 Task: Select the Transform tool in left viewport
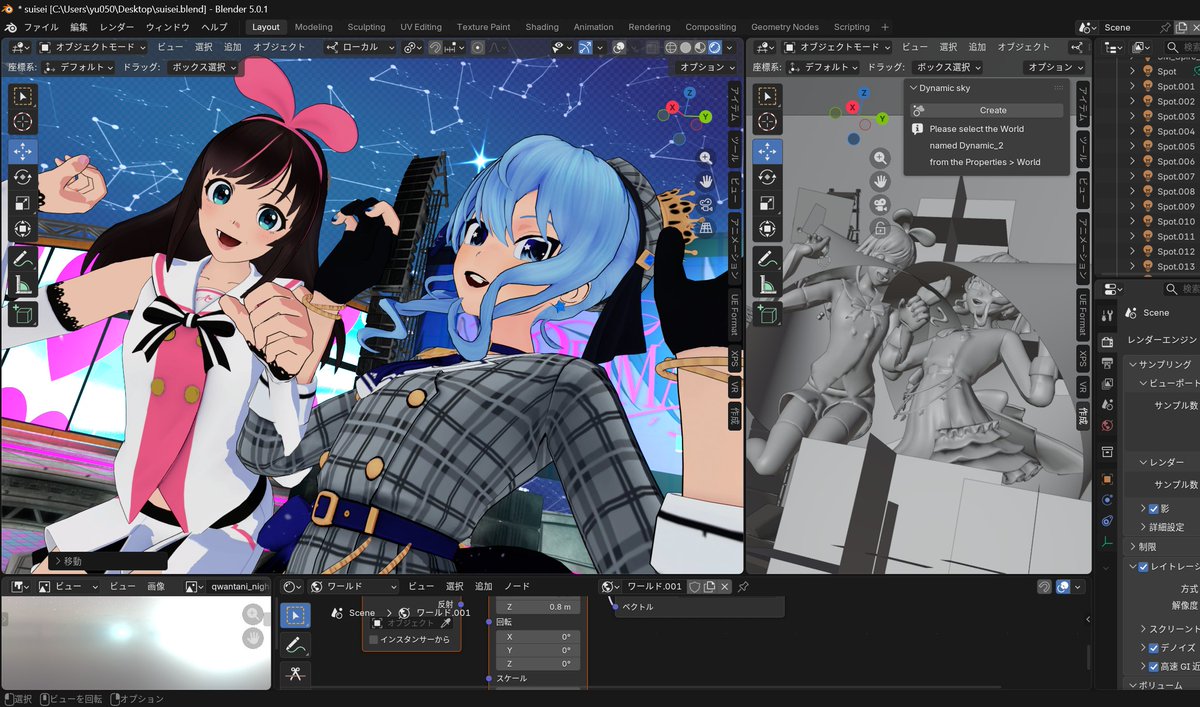tap(22, 228)
